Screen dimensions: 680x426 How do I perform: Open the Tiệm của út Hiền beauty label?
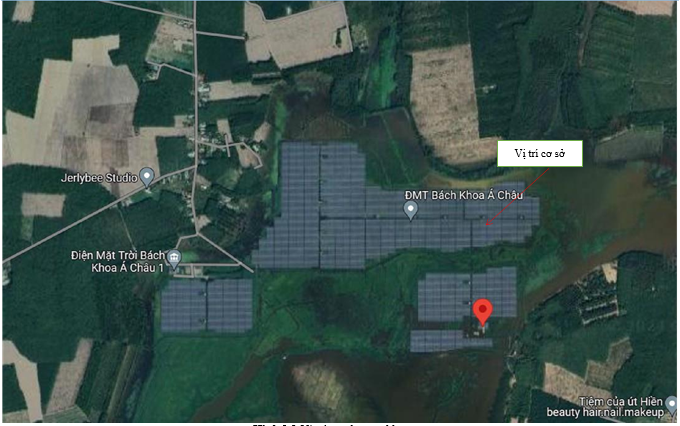(x=605, y=406)
